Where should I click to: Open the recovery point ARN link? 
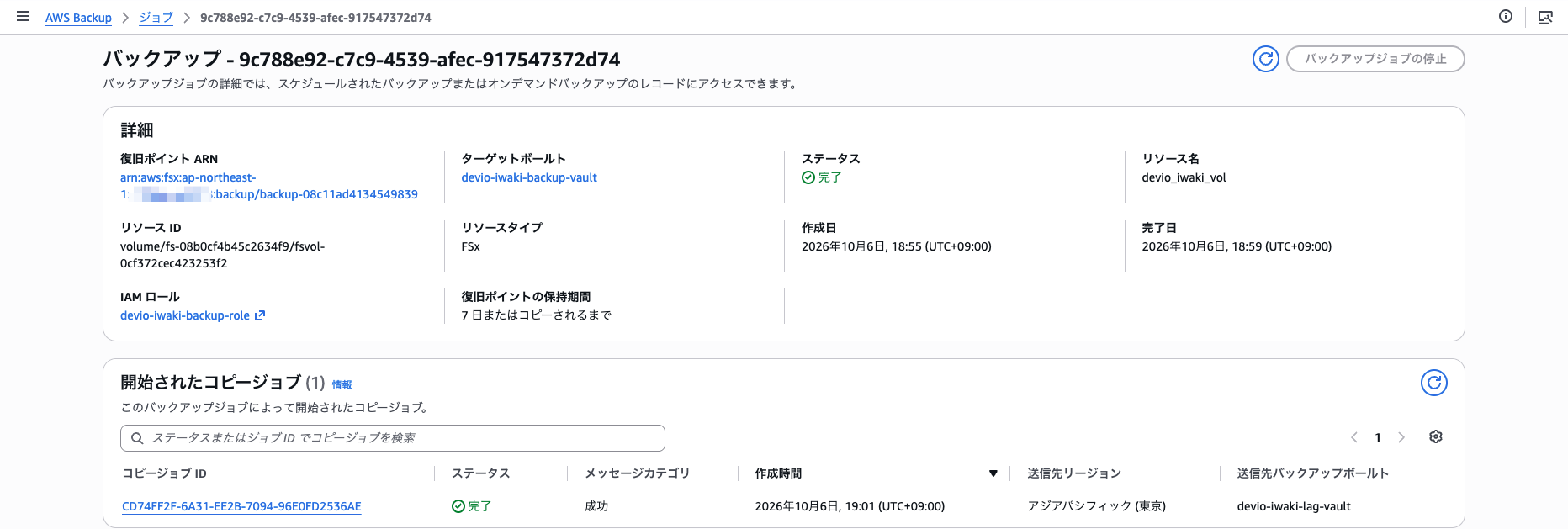(269, 186)
